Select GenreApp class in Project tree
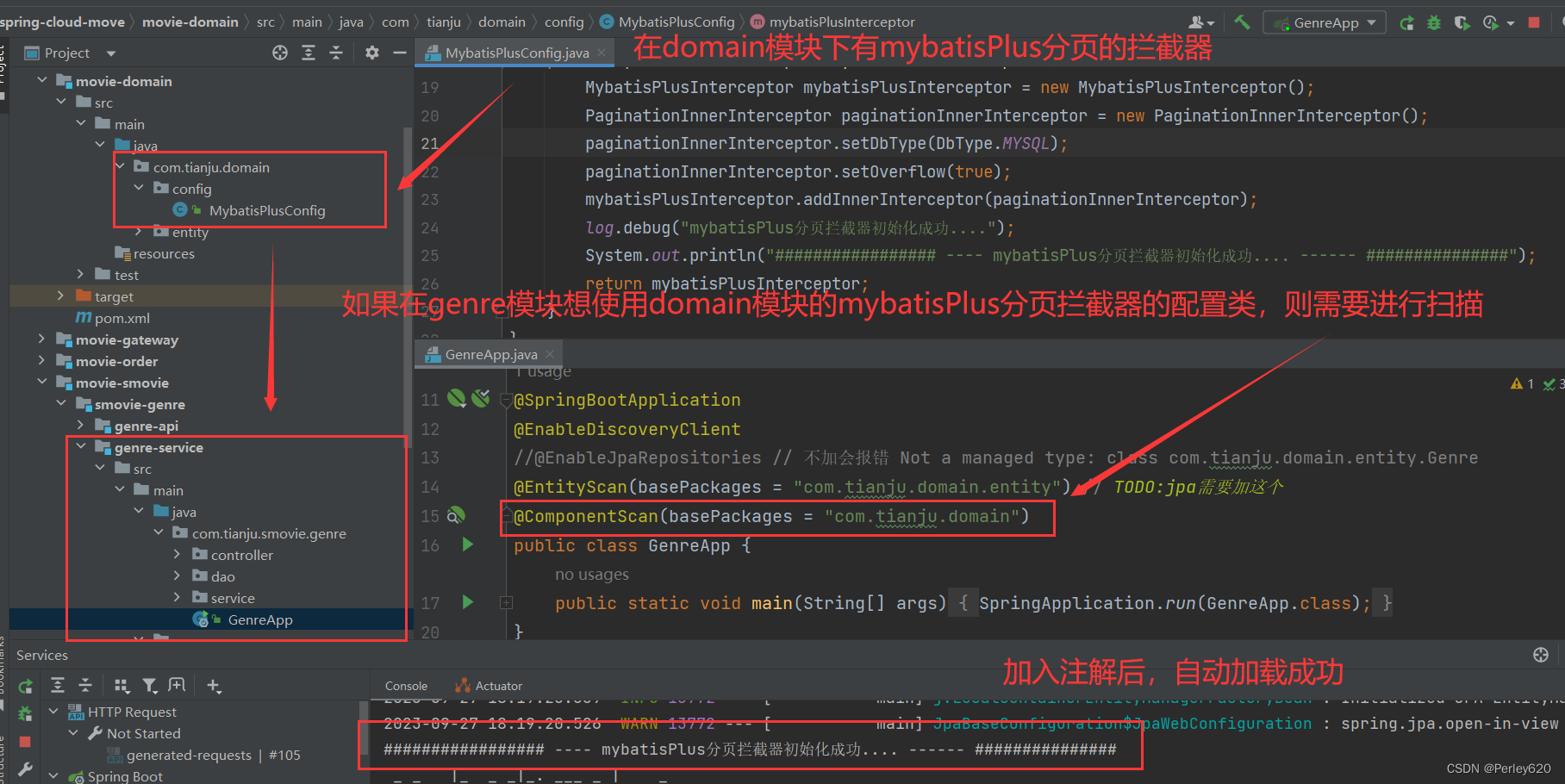The image size is (1565, 784). coord(260,619)
